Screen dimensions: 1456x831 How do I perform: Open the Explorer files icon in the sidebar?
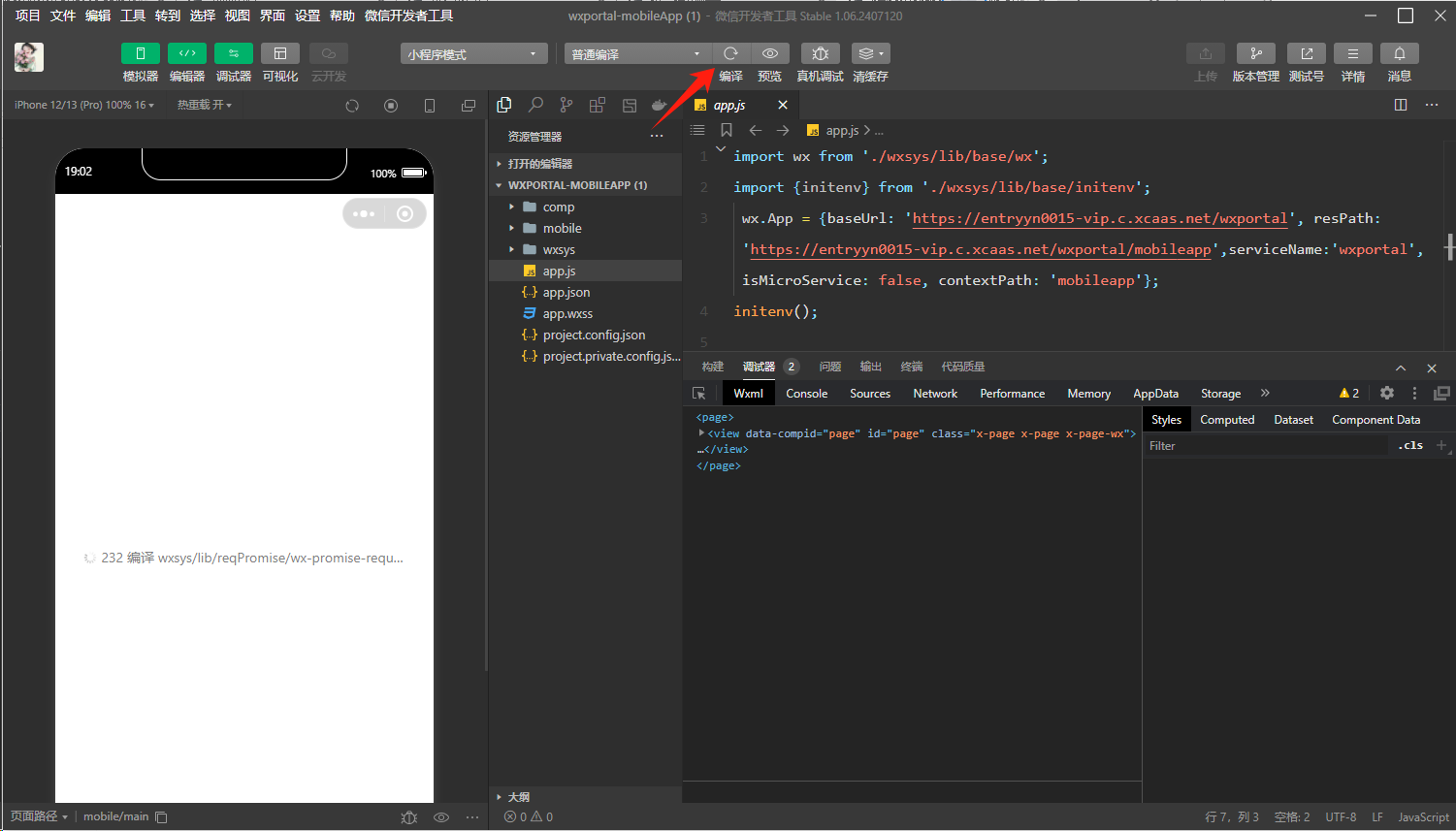pos(504,105)
